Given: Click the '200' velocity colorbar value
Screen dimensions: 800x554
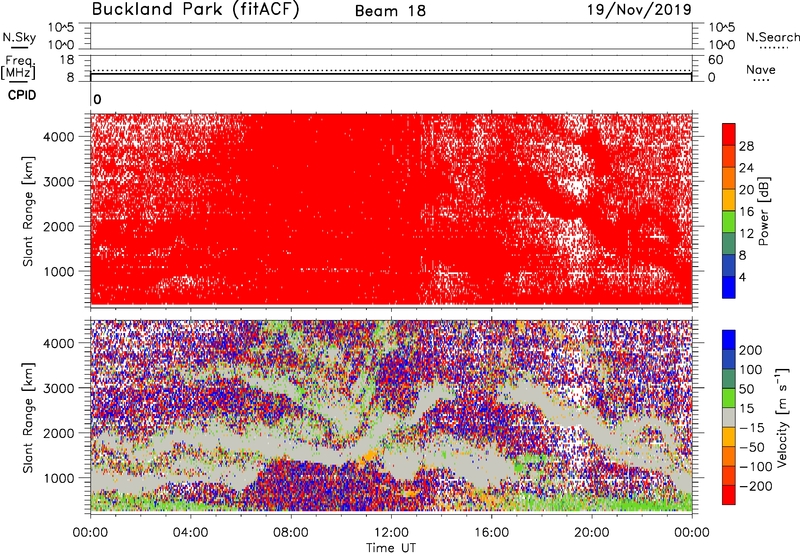Looking at the screenshot, I should [751, 350].
